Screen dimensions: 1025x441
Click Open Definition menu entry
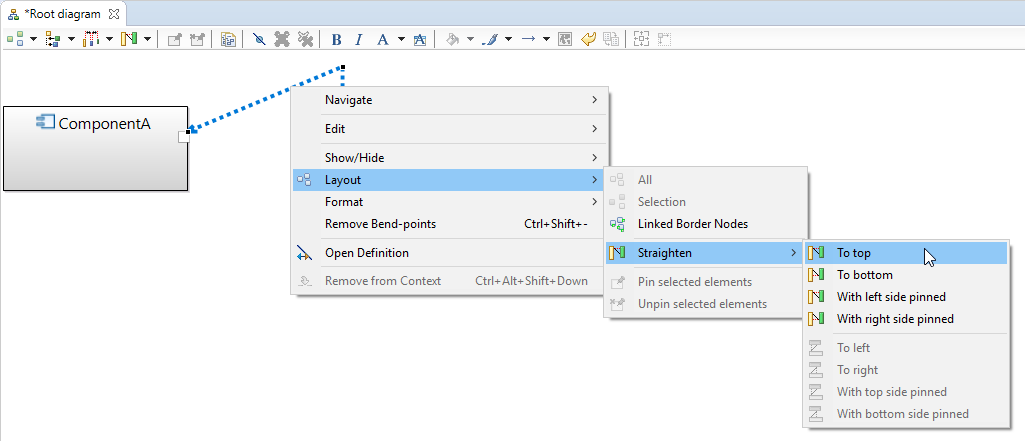pyautogui.click(x=366, y=253)
